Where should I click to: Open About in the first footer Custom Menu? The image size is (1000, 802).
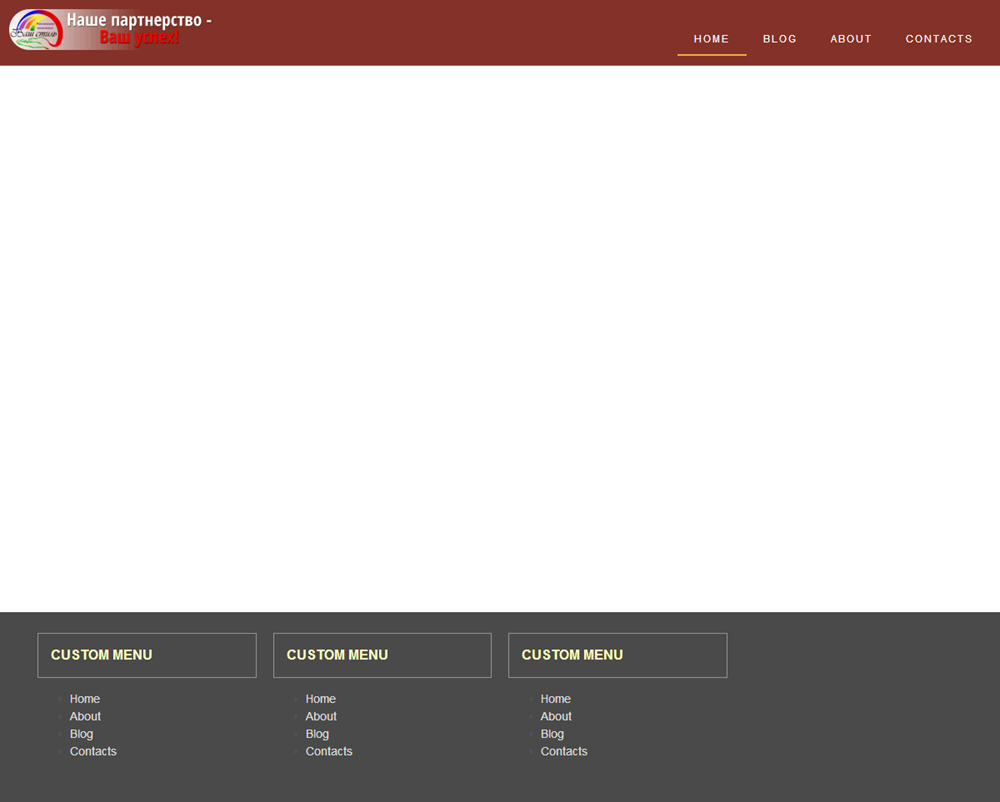coord(85,716)
